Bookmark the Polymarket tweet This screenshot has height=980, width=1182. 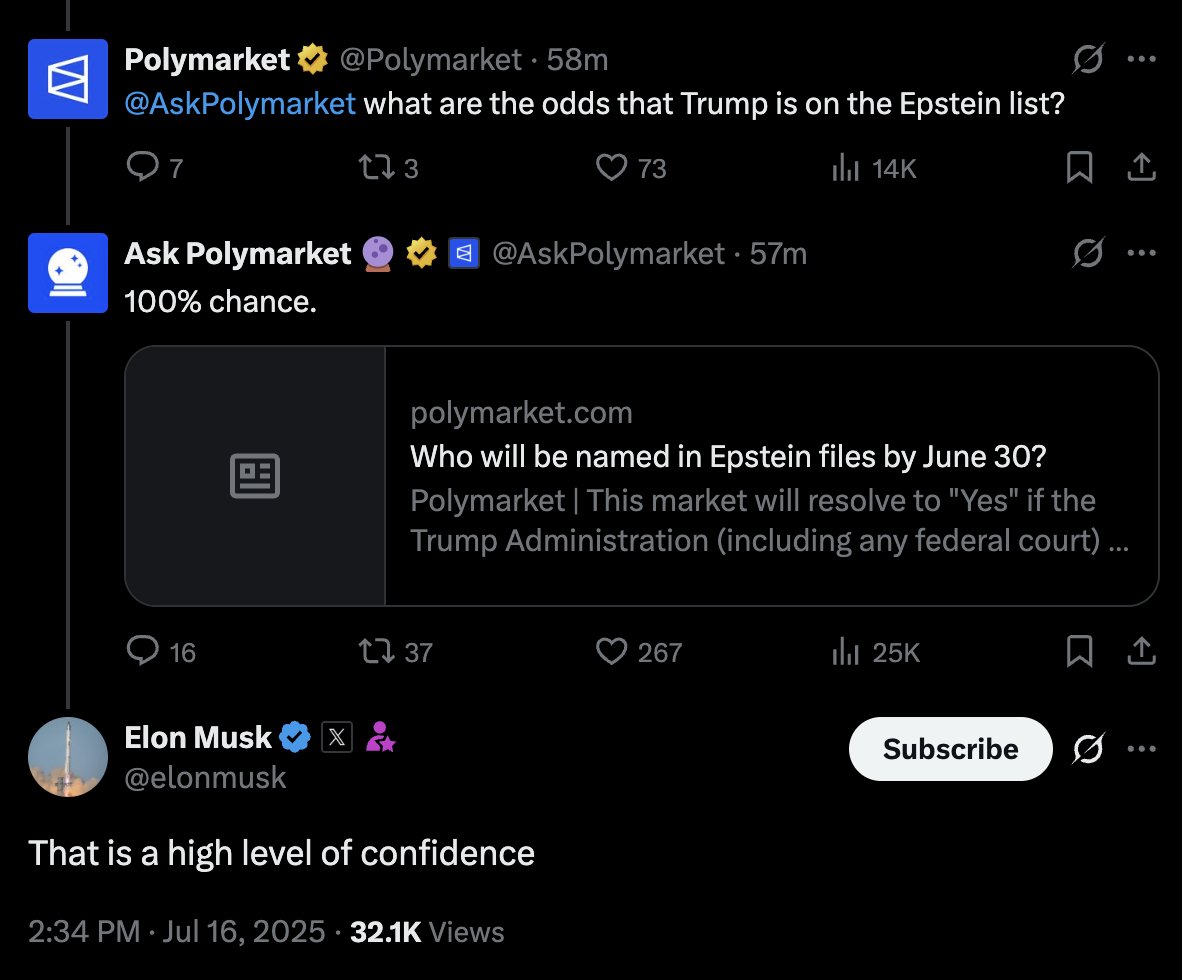point(1079,167)
